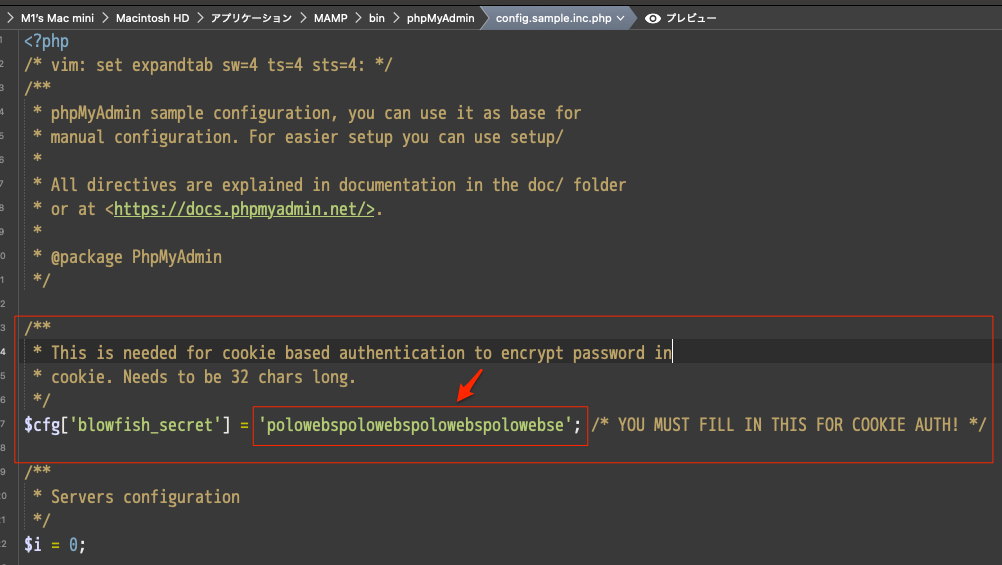The width and height of the screenshot is (1002, 565).
Task: Click the eye icon next to プレビュー
Action: pyautogui.click(x=653, y=18)
